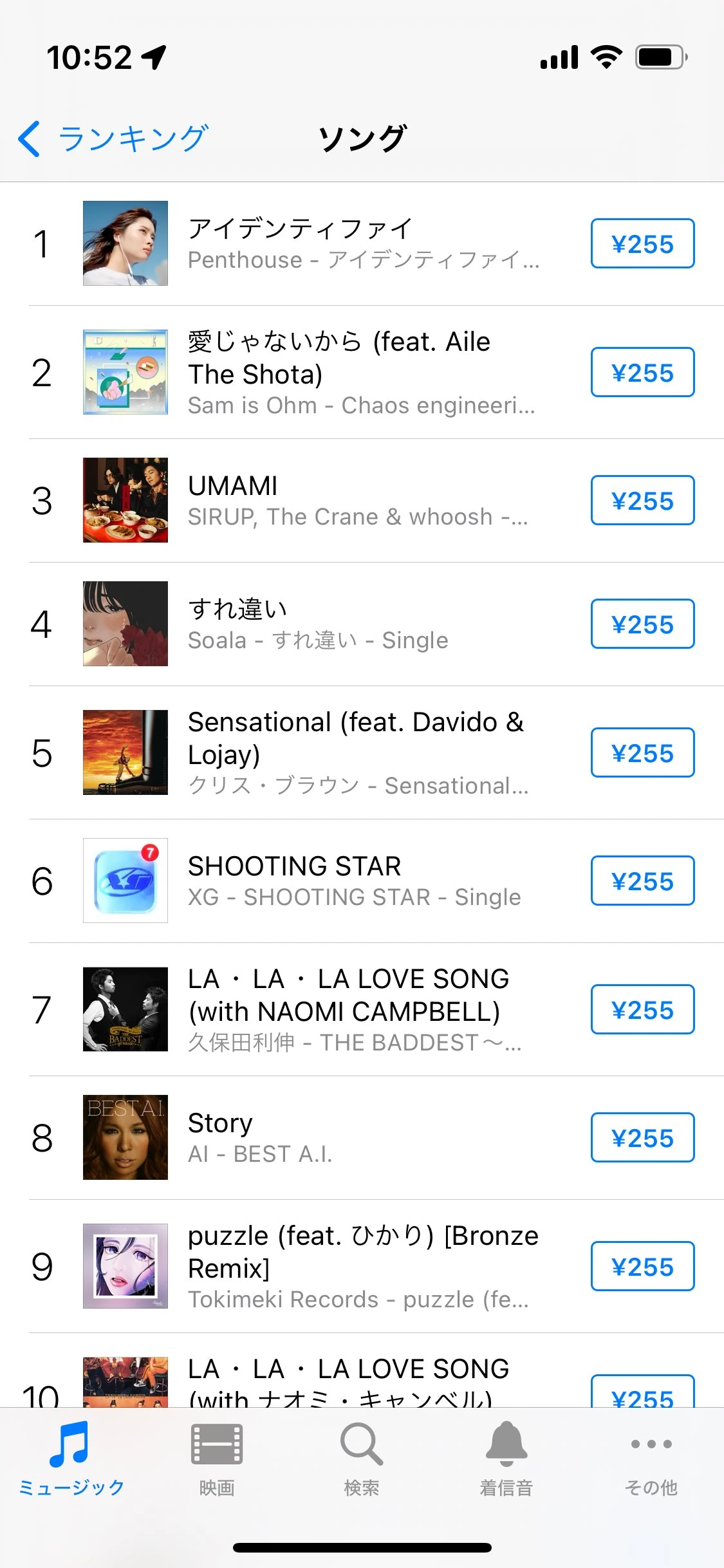Screen dimensions: 724x1568
Task: Select puzzle (feat. ひかり) [Bronze Remix] title
Action: point(362,1251)
